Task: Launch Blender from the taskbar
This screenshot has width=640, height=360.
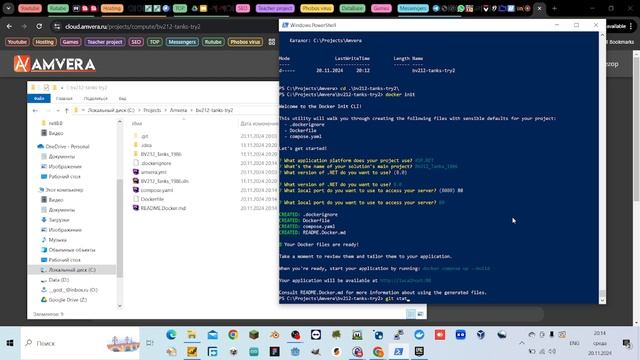Action: (275, 335)
